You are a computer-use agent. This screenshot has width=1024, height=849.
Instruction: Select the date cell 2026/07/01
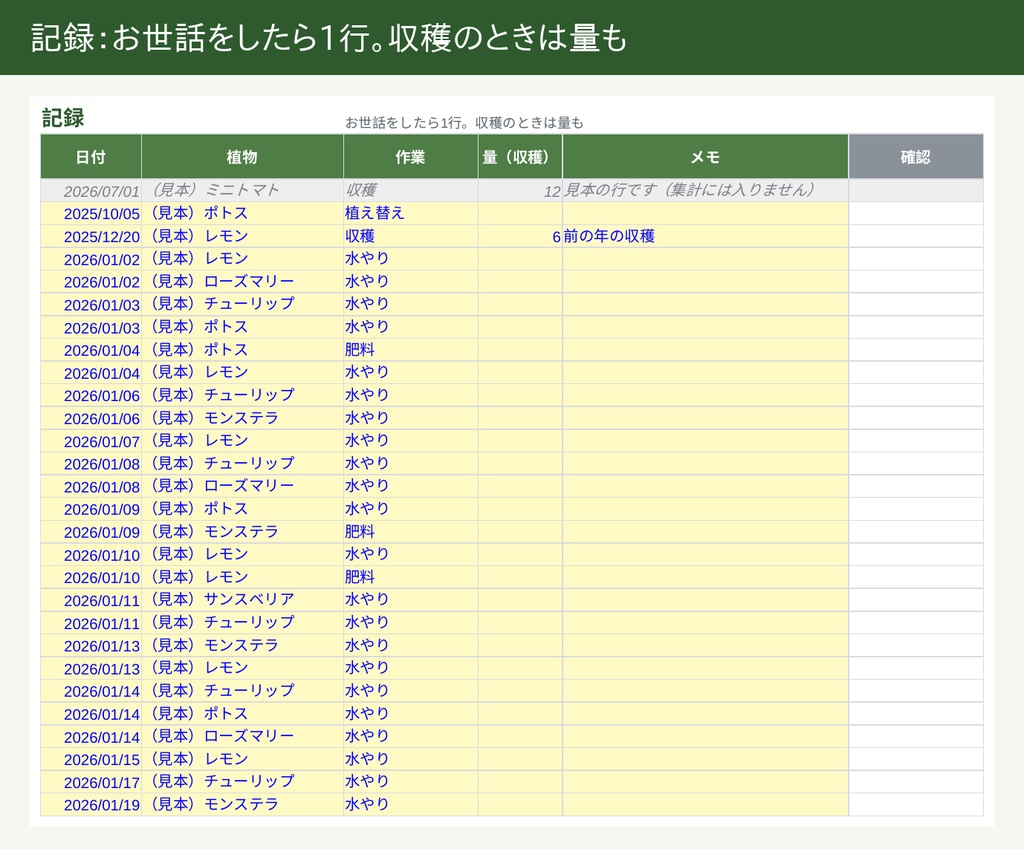point(91,191)
